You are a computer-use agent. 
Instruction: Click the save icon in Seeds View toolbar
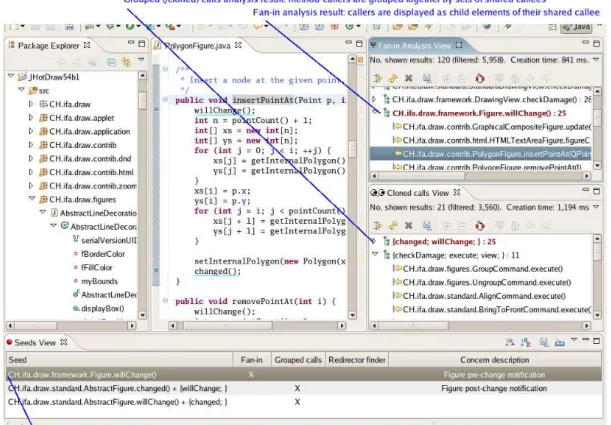544,342
